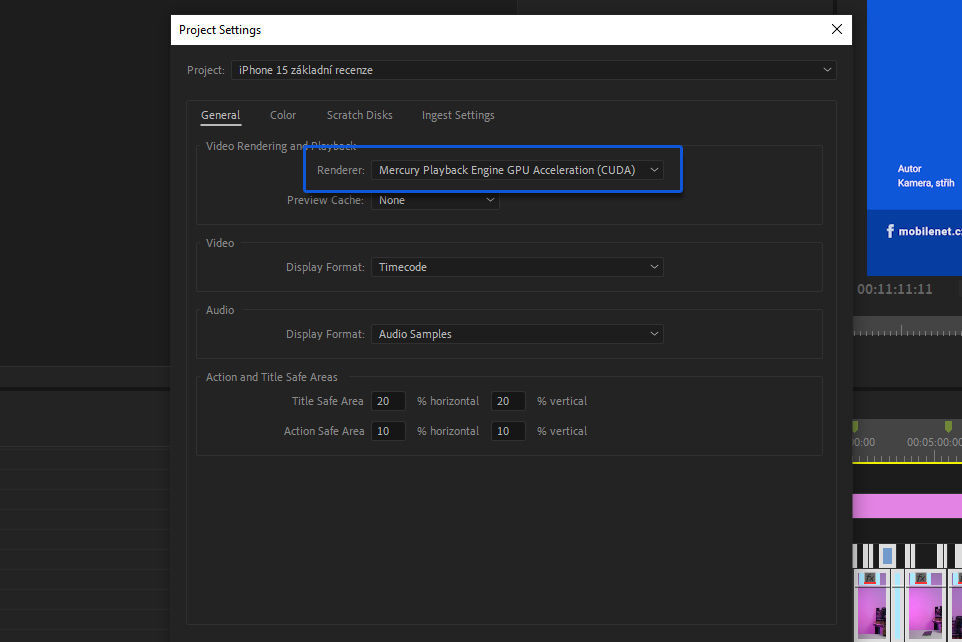Click the Title Safe Area horizontal field

[x=388, y=401]
